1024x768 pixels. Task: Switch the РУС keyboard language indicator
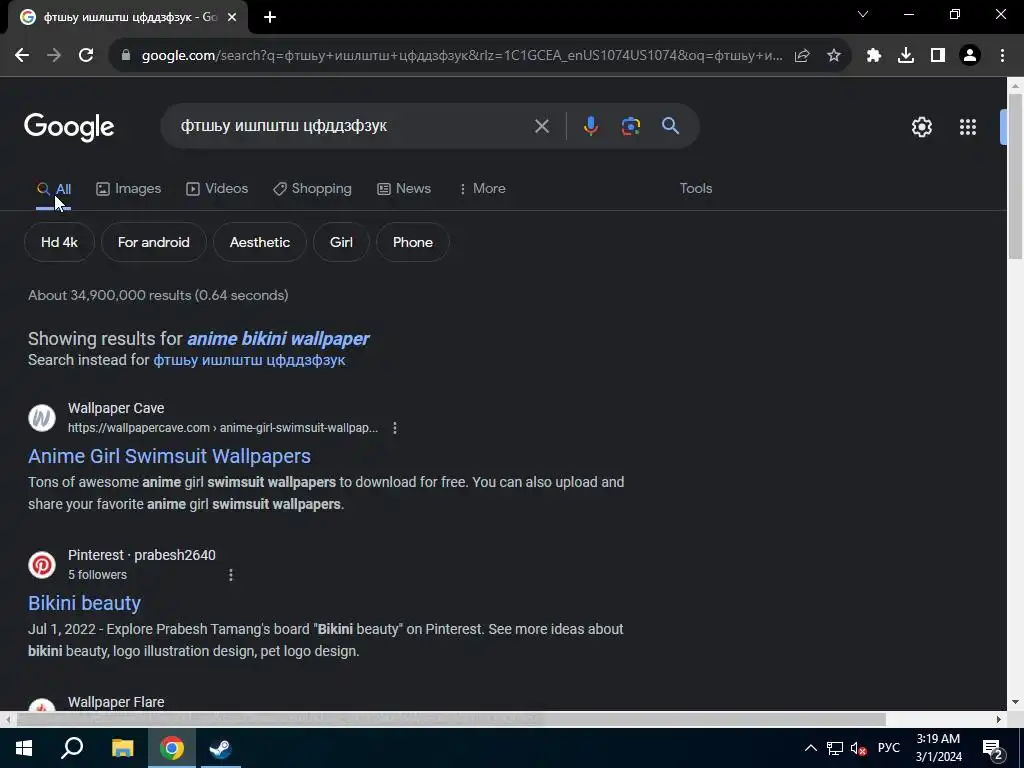[x=888, y=748]
